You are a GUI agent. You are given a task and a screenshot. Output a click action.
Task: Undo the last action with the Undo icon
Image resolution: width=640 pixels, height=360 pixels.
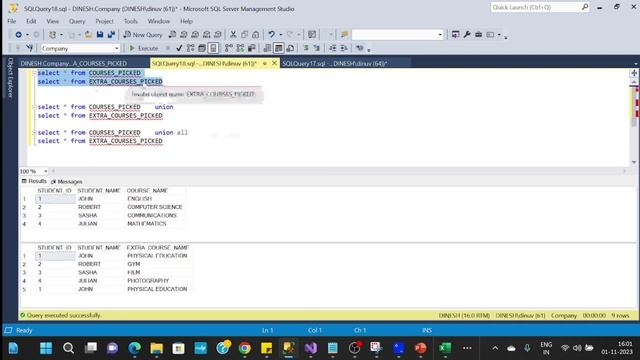(271, 35)
